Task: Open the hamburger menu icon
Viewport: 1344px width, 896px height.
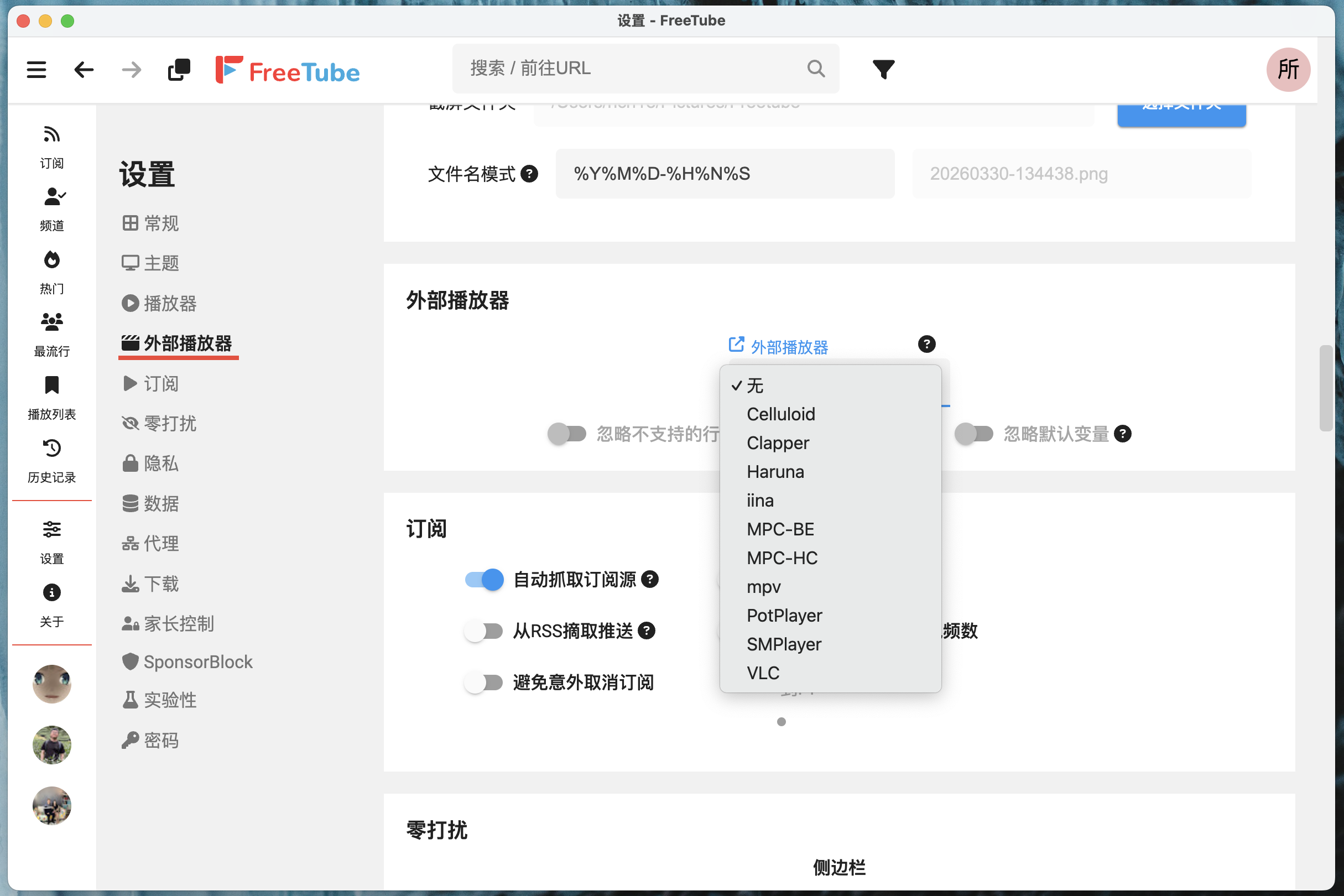Action: click(36, 70)
